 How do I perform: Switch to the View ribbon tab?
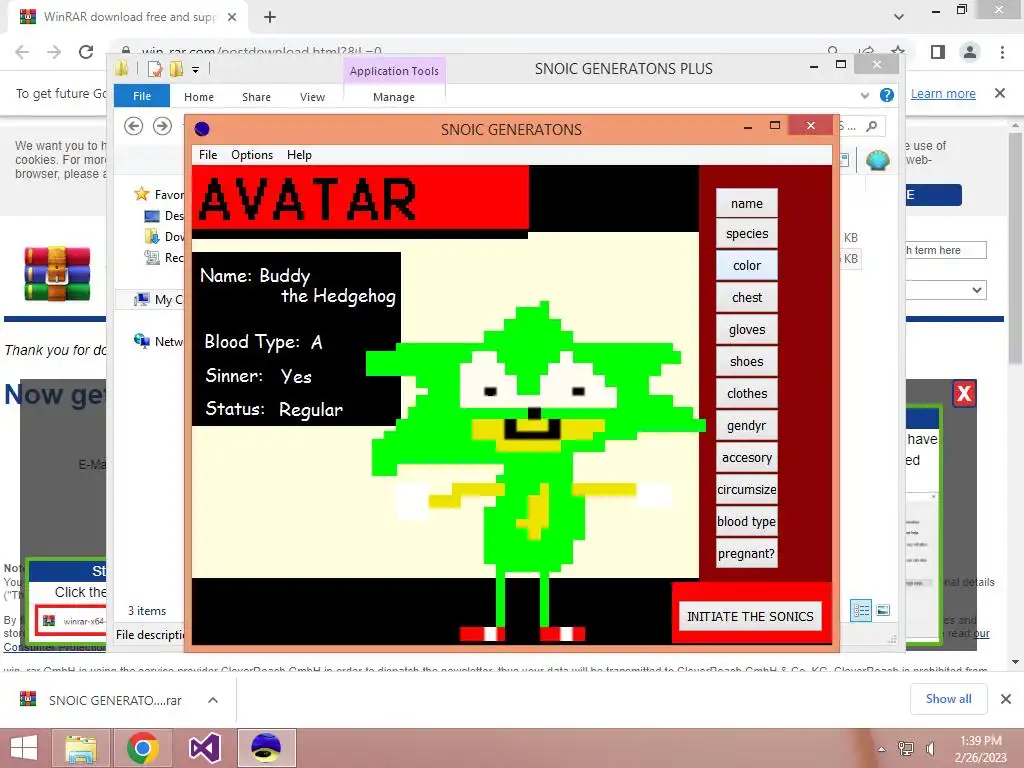(x=312, y=97)
